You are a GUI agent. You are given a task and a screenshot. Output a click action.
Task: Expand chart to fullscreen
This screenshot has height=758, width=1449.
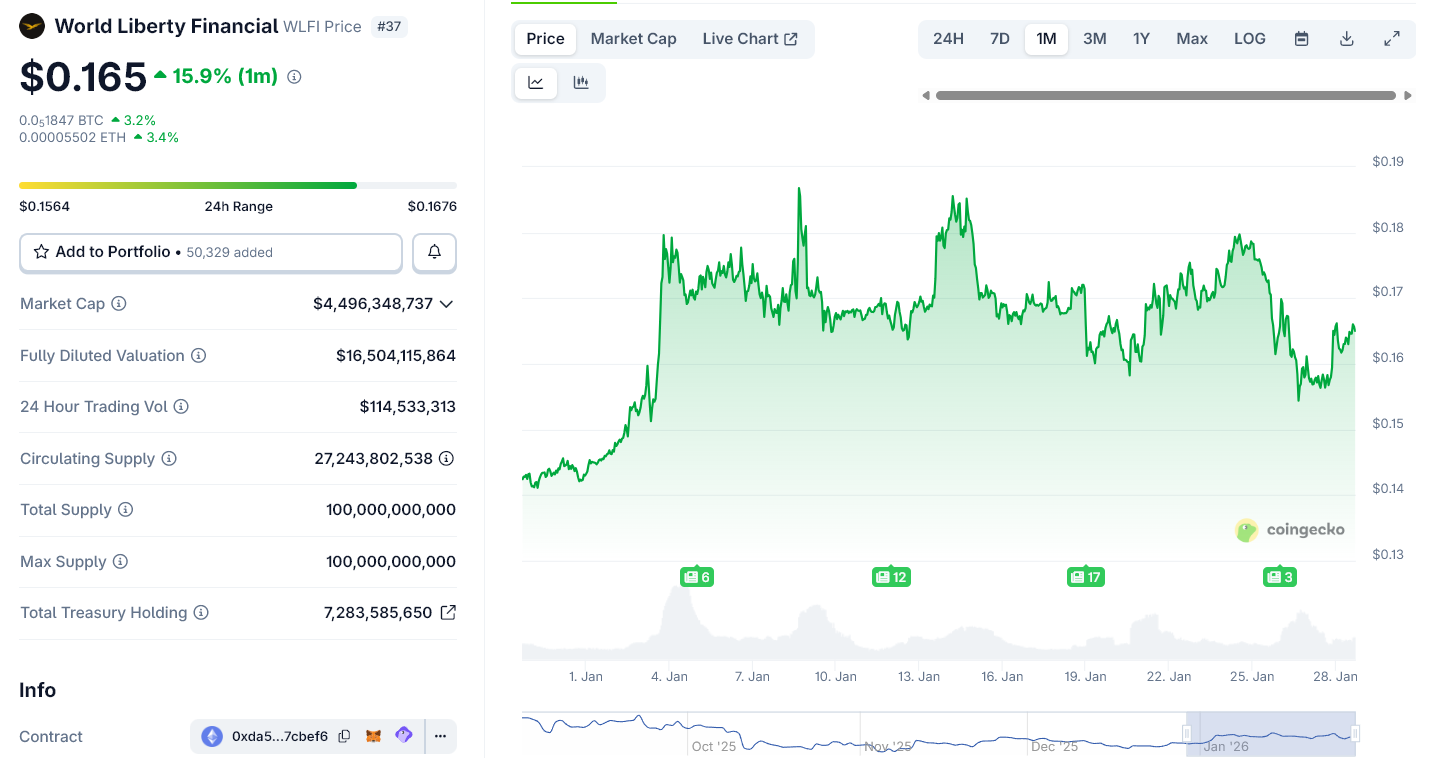(x=1391, y=39)
